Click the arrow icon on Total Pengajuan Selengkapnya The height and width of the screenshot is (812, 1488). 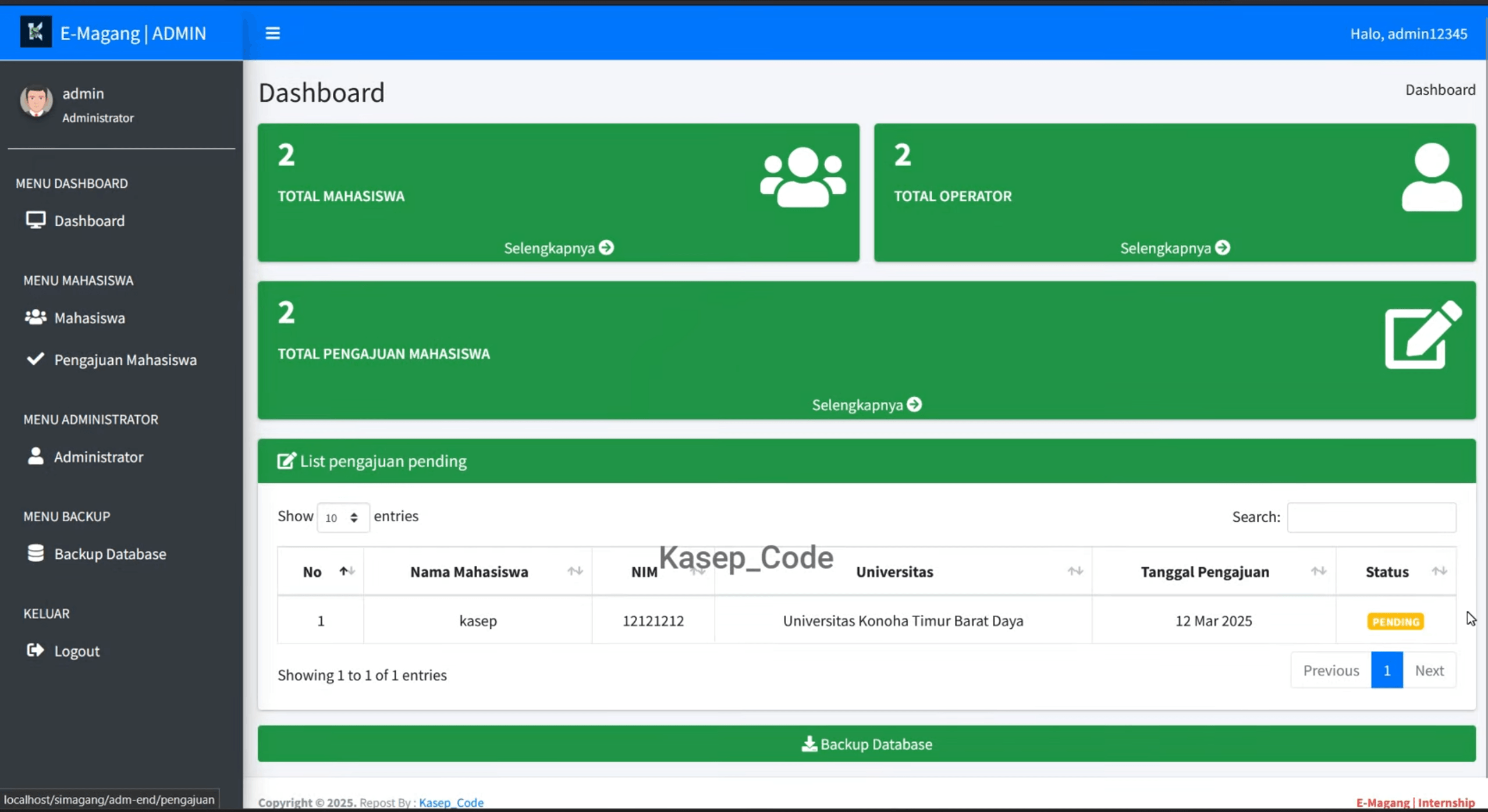[914, 404]
